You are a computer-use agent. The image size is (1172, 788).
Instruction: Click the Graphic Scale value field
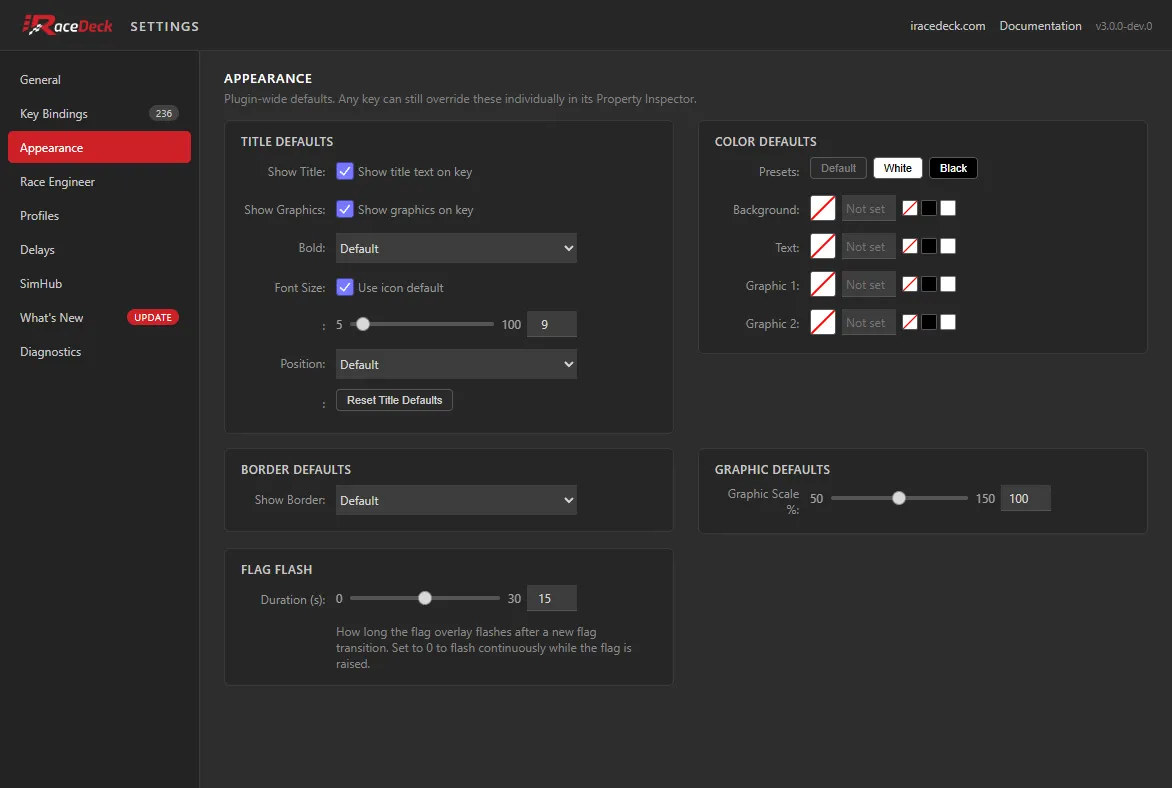1026,498
